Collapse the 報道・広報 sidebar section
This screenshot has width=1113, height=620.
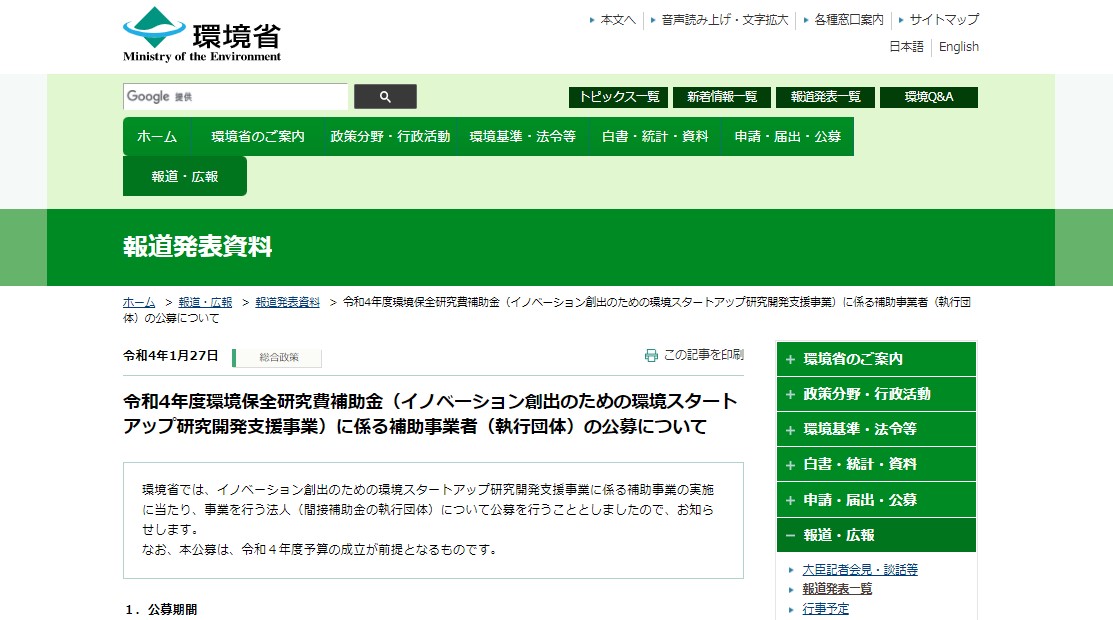click(790, 535)
